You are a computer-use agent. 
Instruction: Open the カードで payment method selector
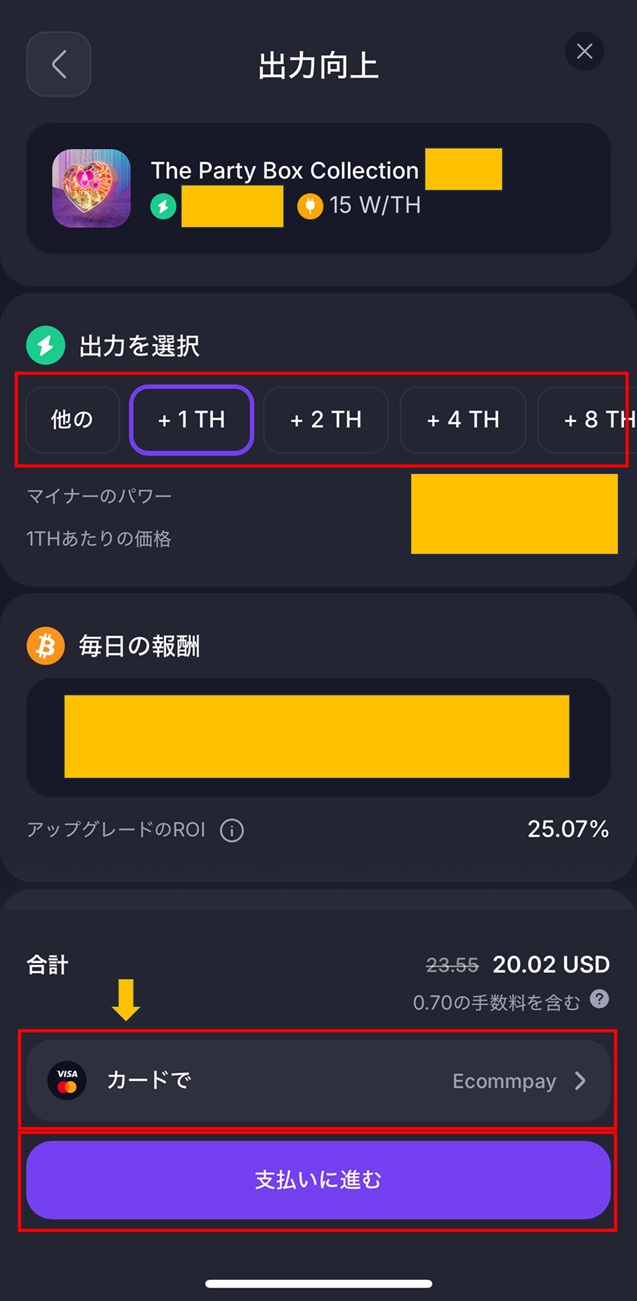pyautogui.click(x=148, y=1081)
